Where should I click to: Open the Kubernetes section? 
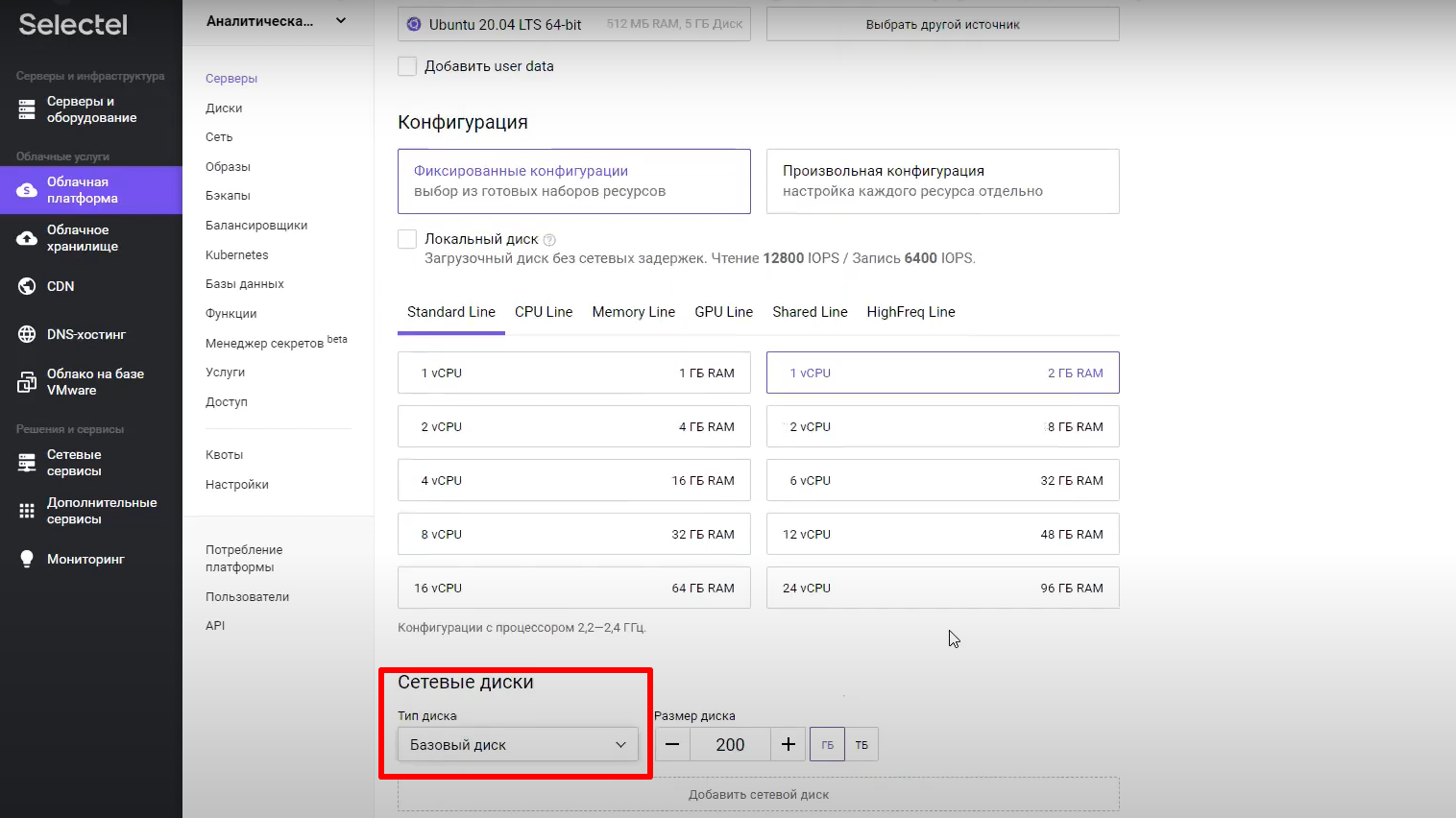tap(237, 255)
